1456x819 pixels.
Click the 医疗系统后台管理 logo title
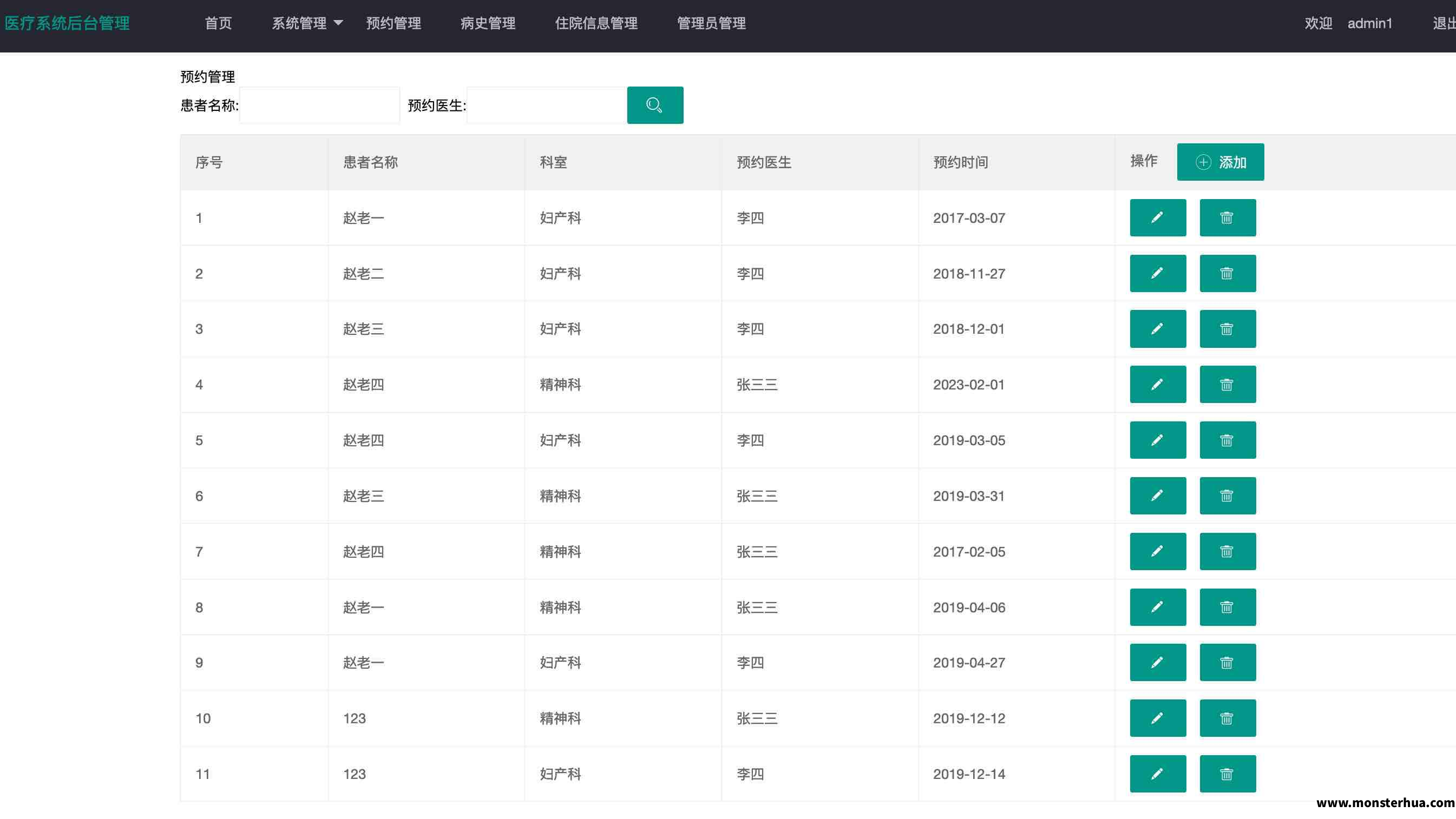click(67, 23)
